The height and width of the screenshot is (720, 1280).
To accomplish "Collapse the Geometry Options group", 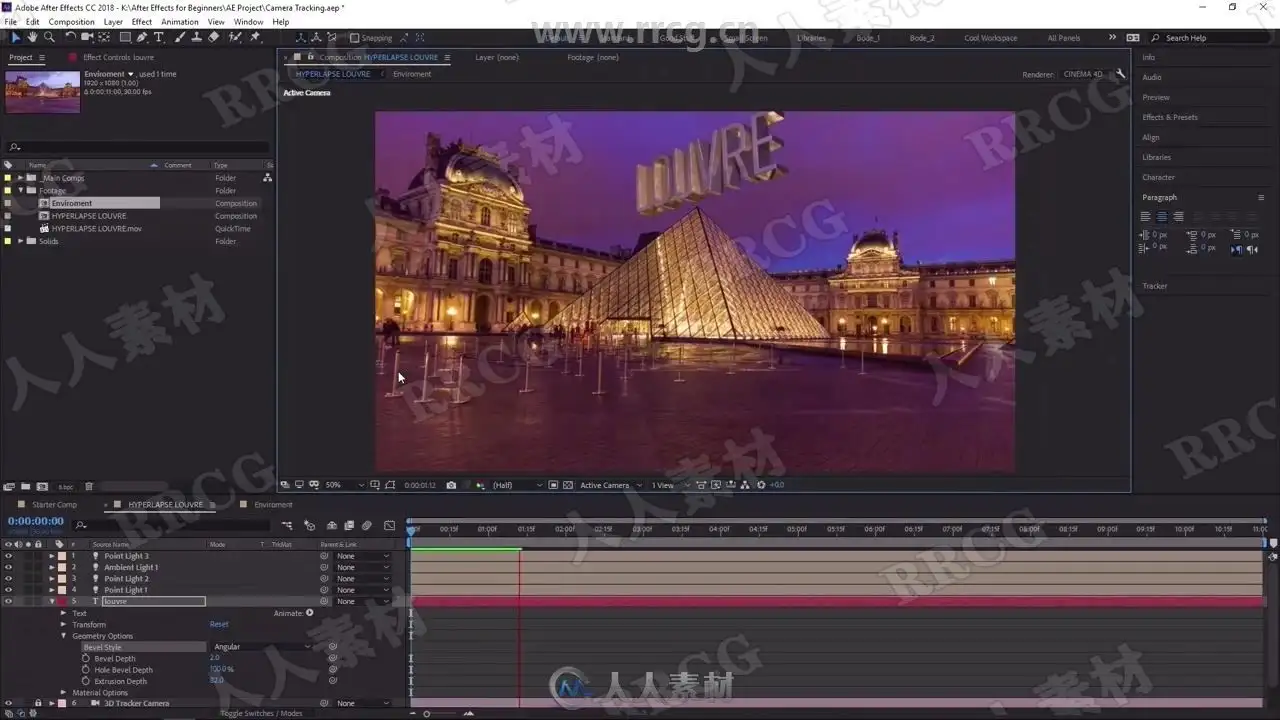I will [x=64, y=636].
